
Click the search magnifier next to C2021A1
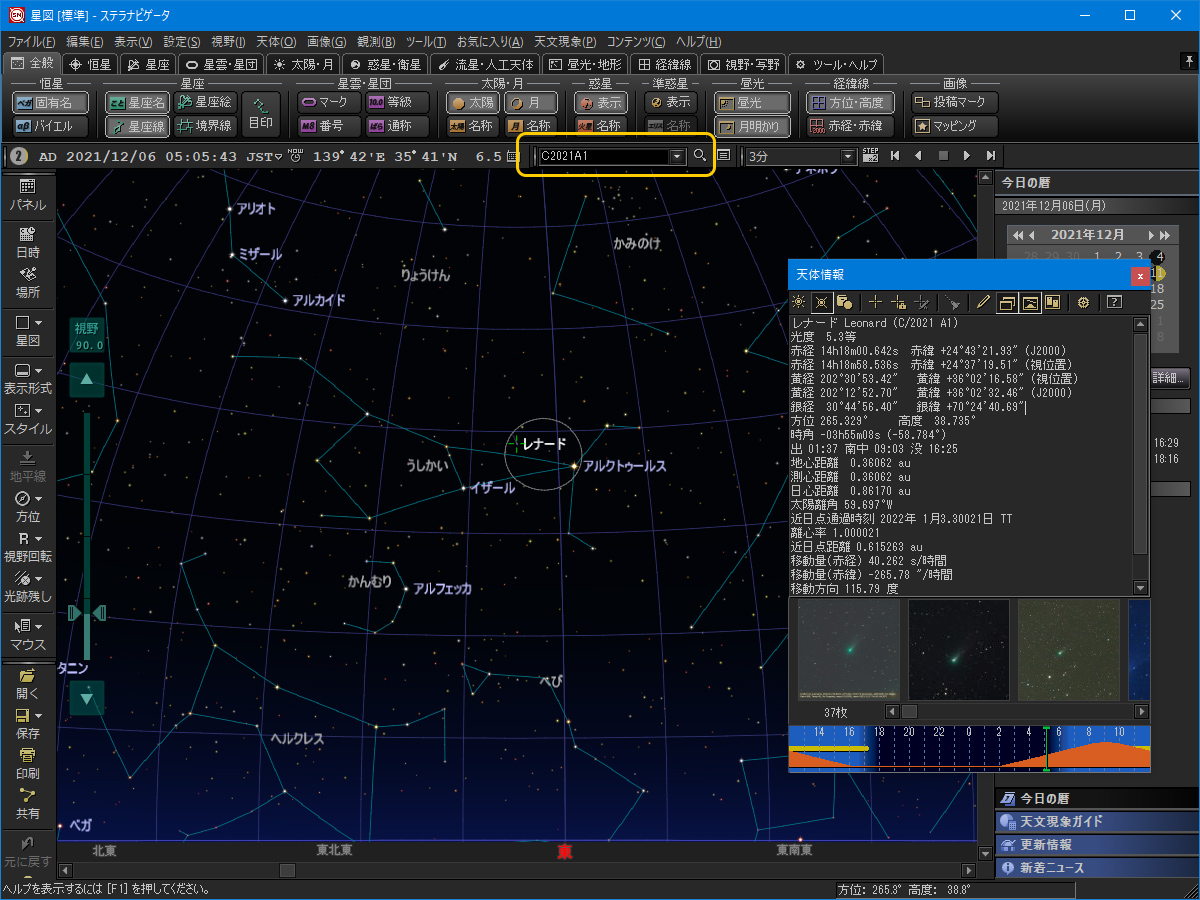tap(700, 156)
